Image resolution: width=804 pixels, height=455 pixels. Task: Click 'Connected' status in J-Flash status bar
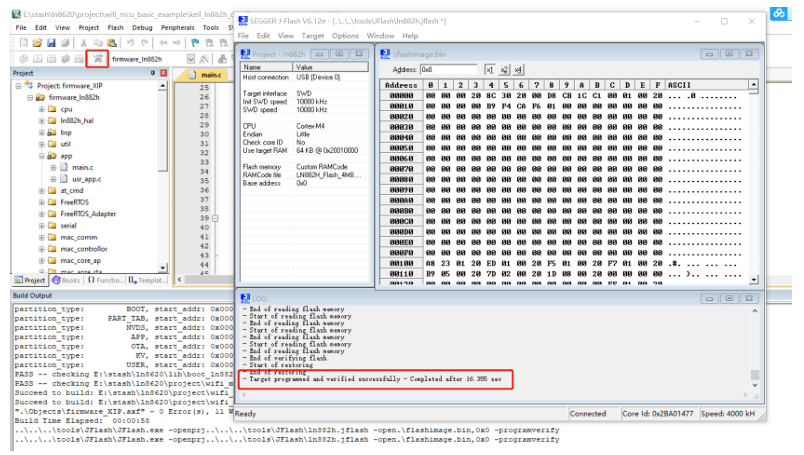(588, 413)
